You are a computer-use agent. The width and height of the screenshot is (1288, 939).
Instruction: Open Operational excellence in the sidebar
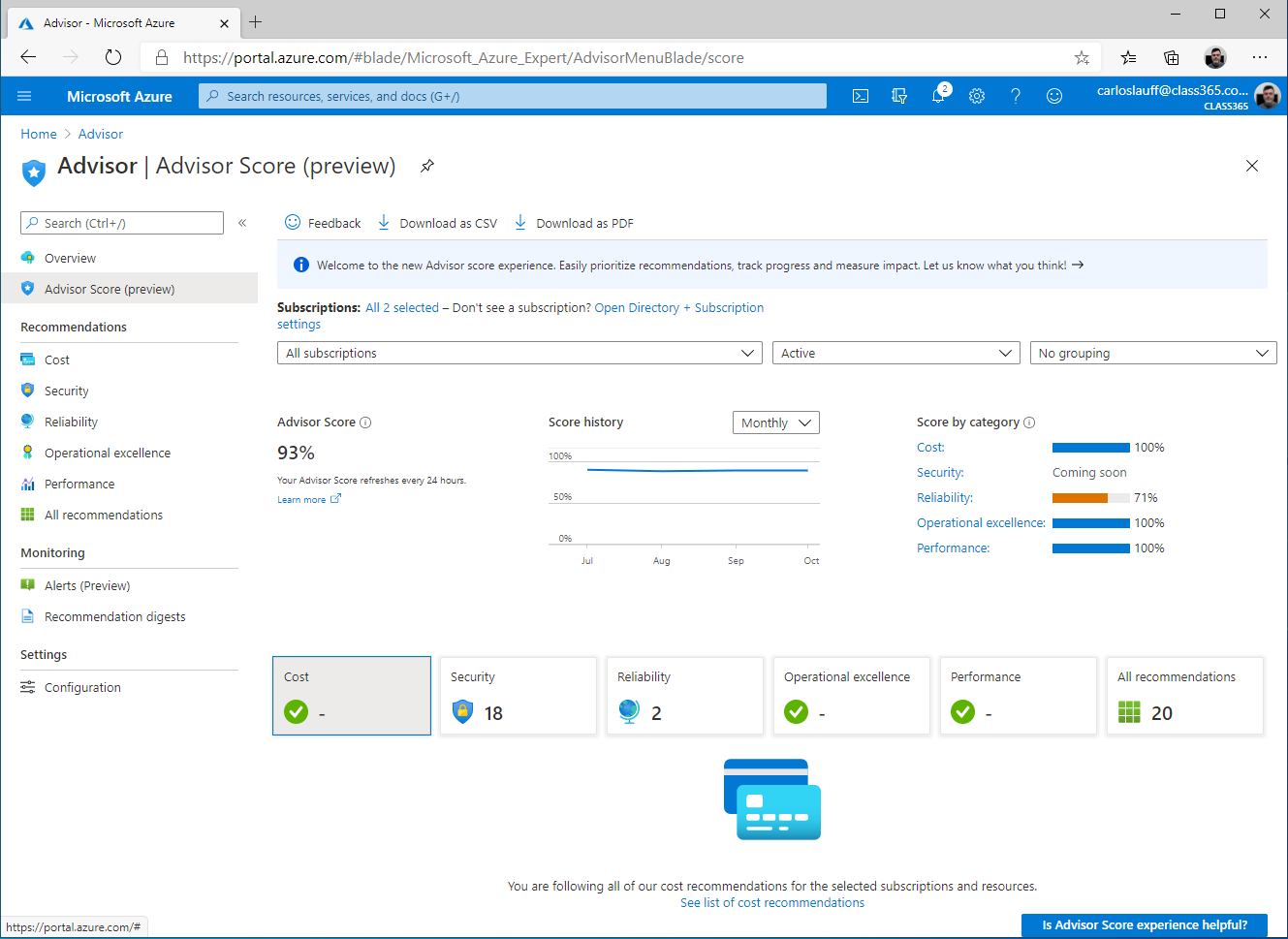click(x=129, y=453)
